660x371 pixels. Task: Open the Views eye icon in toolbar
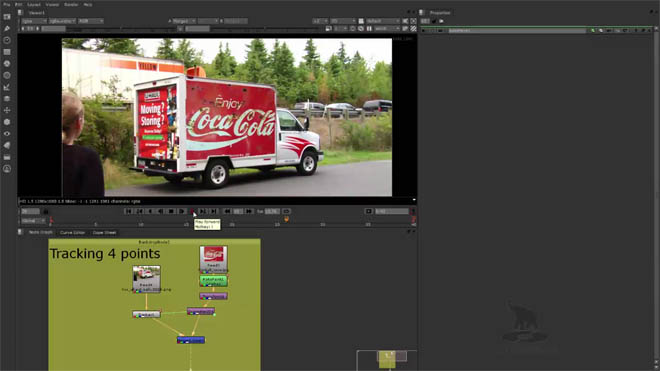(x=7, y=134)
